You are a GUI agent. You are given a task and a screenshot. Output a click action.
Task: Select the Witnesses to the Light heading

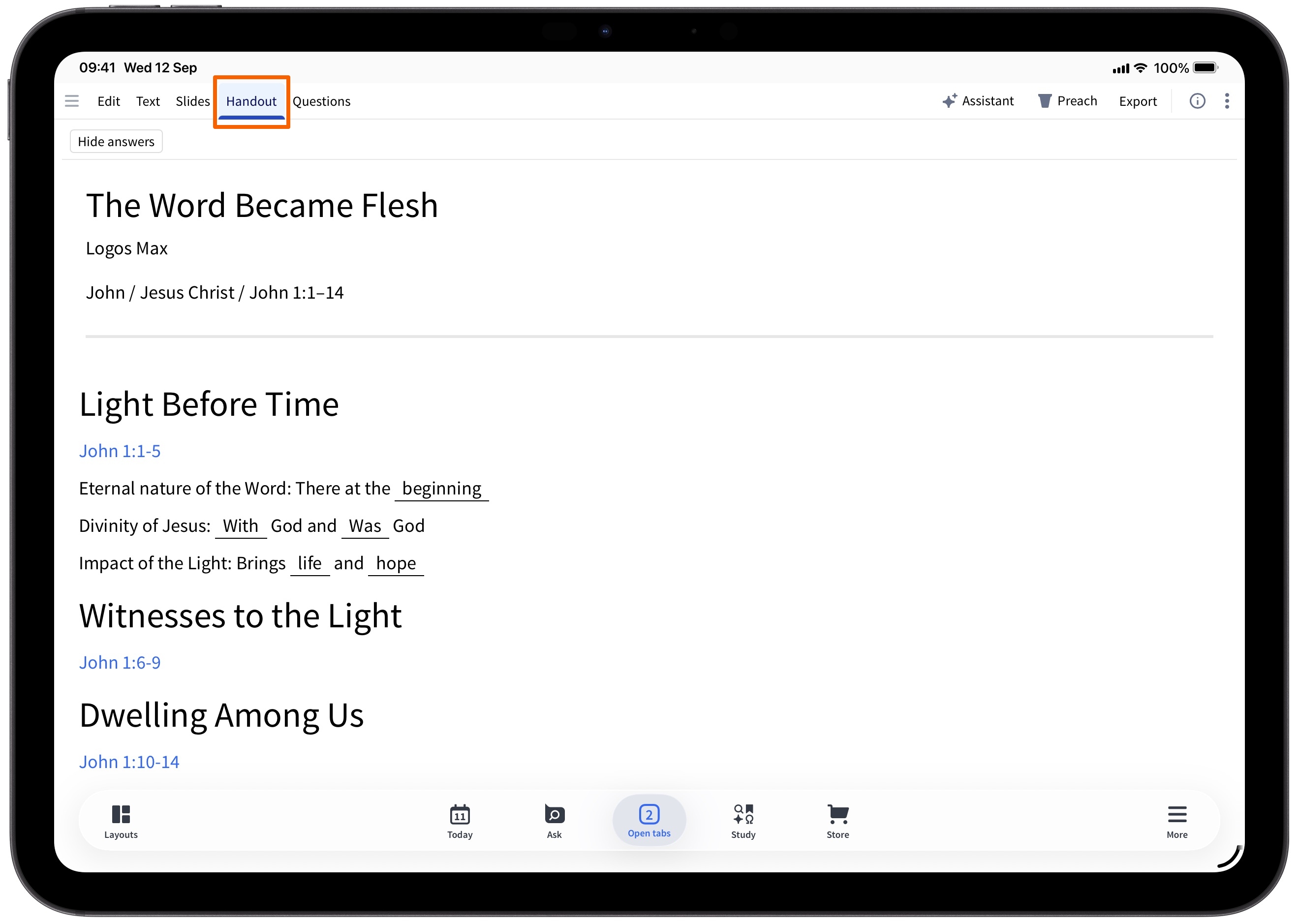coord(240,616)
